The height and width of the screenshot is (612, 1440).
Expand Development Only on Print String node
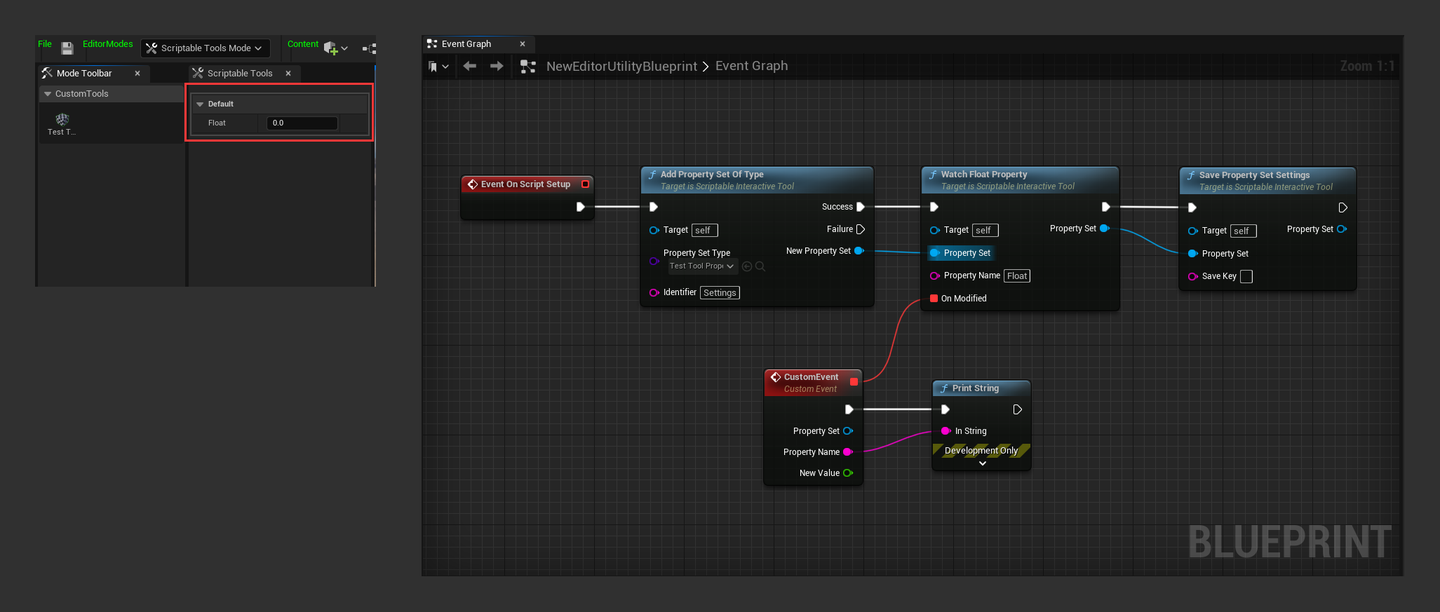981,462
